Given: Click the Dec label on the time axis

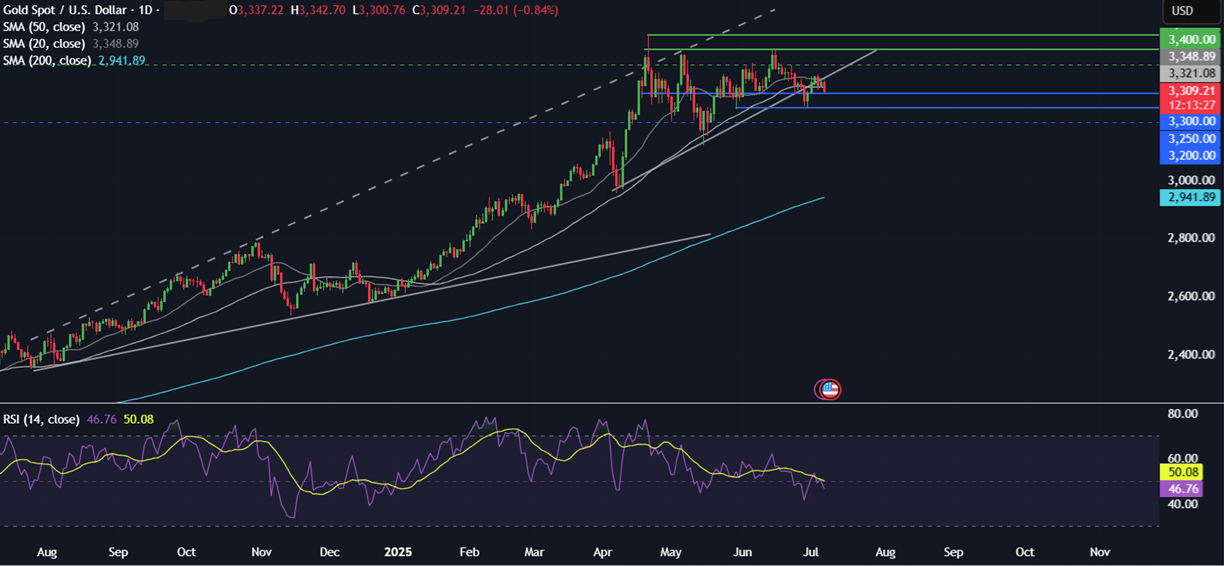Looking at the screenshot, I should tap(329, 551).
